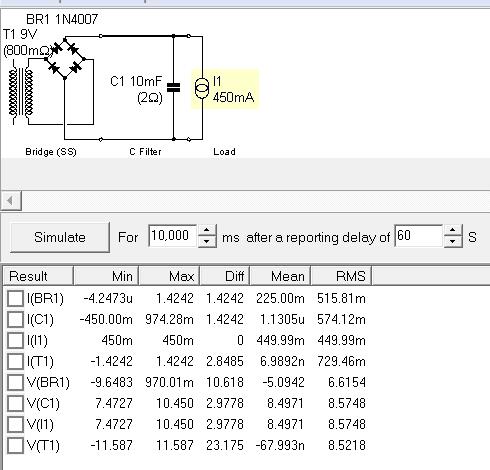
Task: Increase reporting delay with up arrow
Action: (x=453, y=230)
